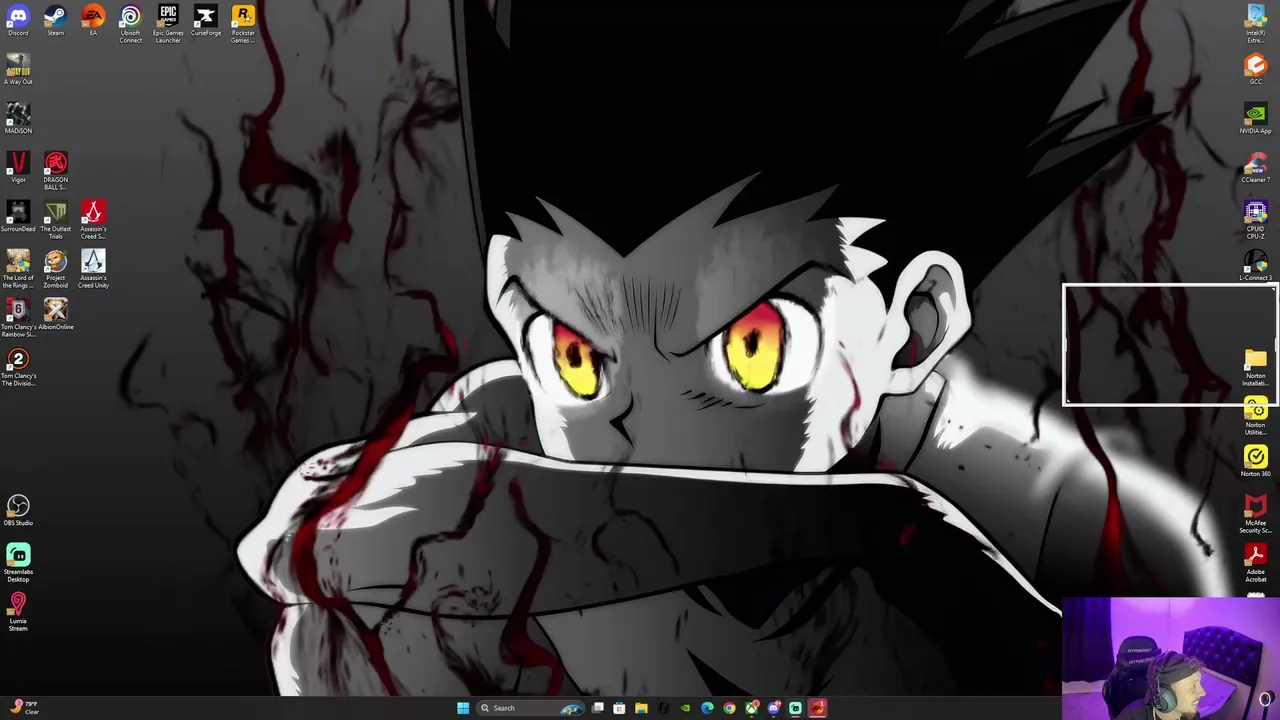Image resolution: width=1280 pixels, height=720 pixels.
Task: Launch Epic Games Launcher shortcut
Action: (168, 24)
